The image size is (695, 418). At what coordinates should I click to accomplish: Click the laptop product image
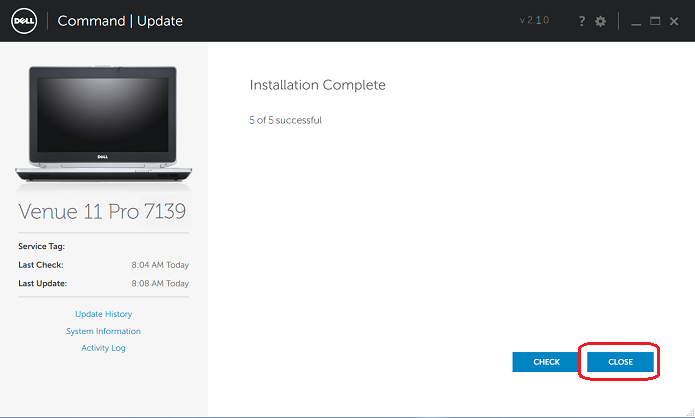coord(103,124)
